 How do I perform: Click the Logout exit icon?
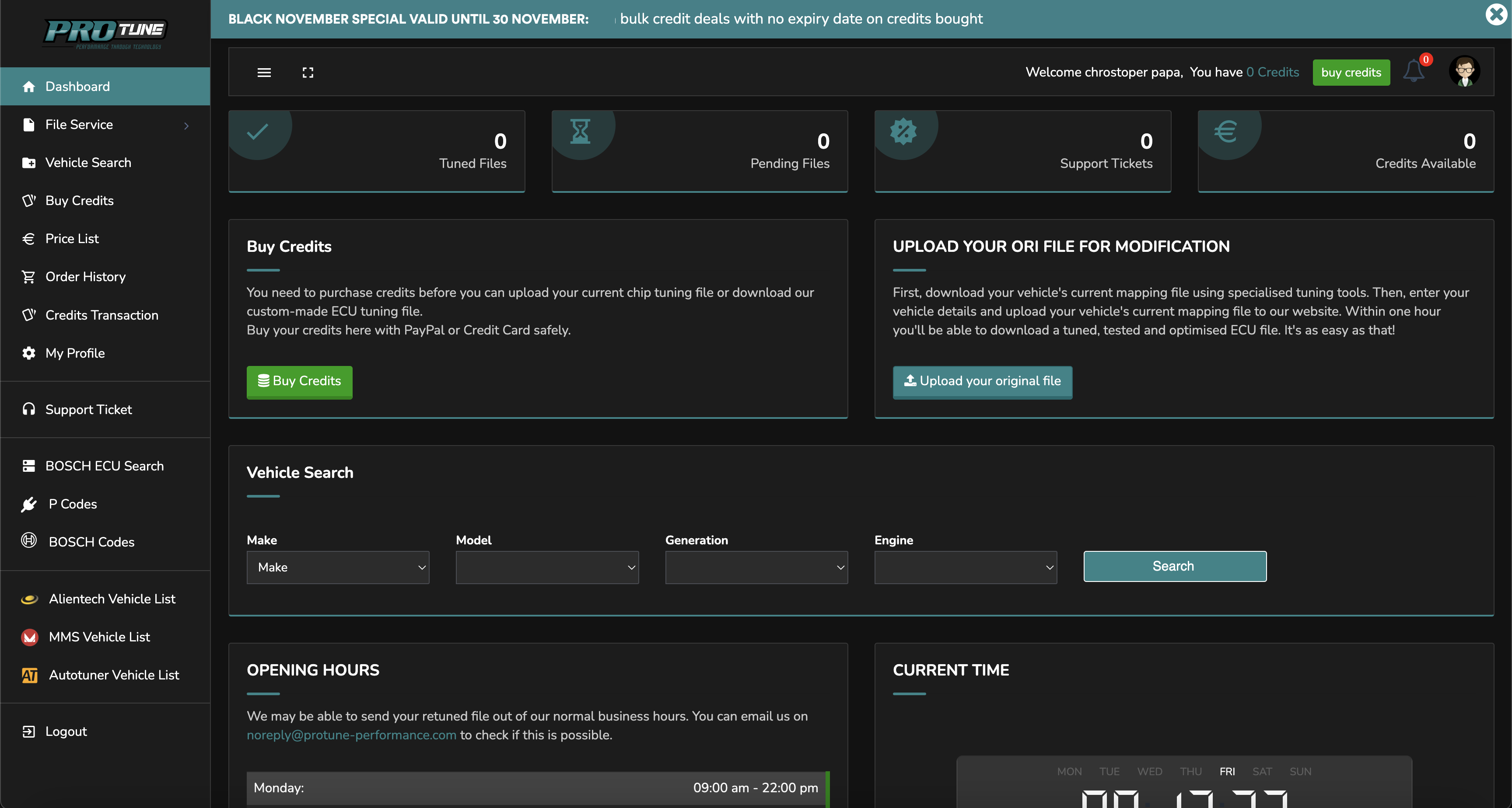pos(29,732)
